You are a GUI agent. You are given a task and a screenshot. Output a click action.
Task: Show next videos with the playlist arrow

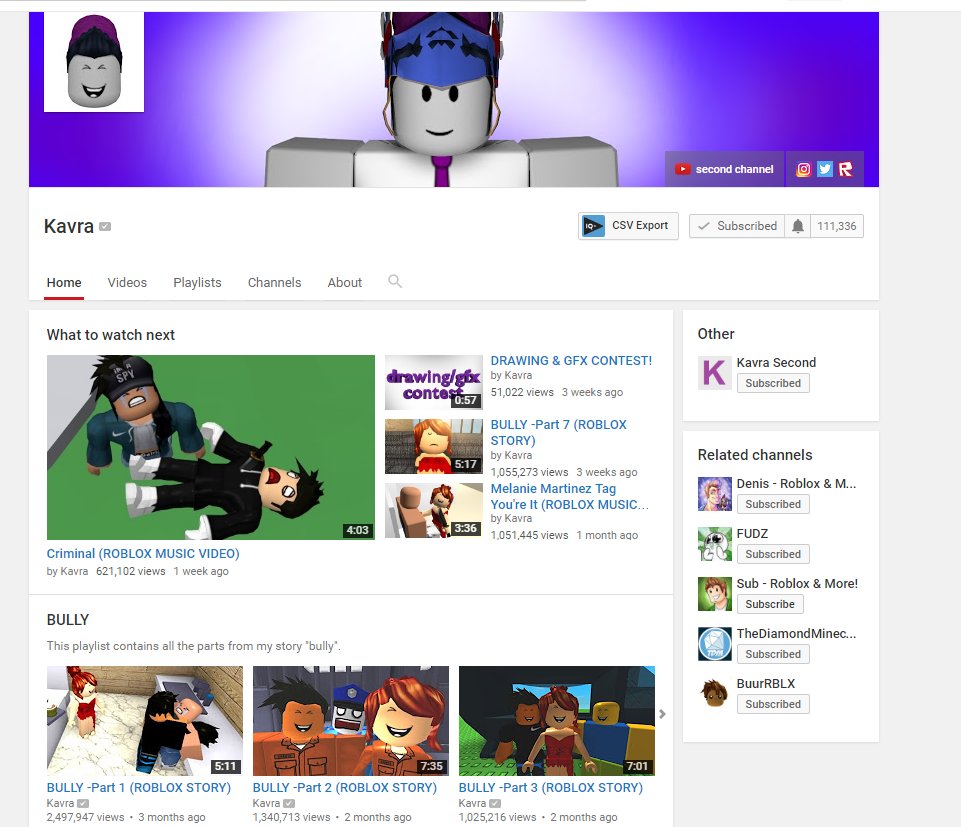point(662,714)
